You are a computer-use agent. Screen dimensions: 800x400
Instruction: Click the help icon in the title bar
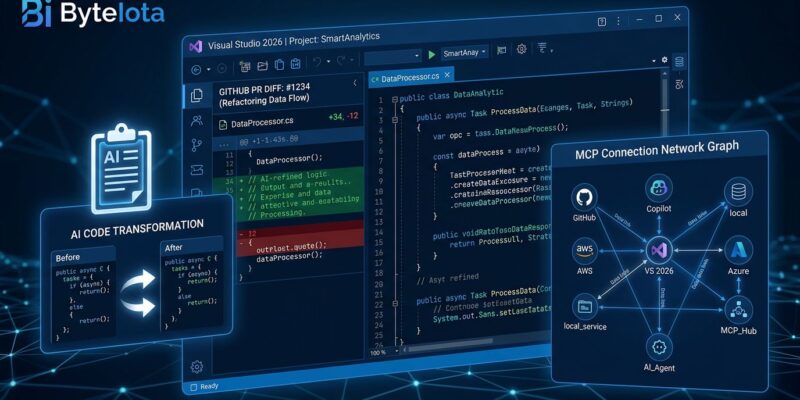(602, 21)
